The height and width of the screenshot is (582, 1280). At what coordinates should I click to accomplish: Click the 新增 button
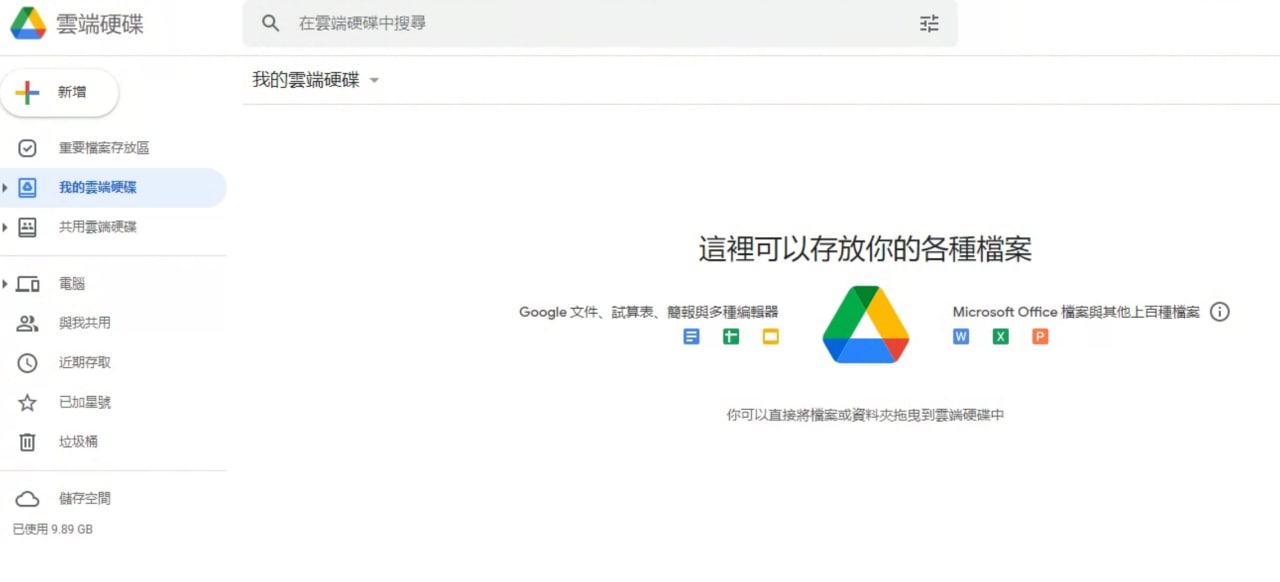click(60, 92)
